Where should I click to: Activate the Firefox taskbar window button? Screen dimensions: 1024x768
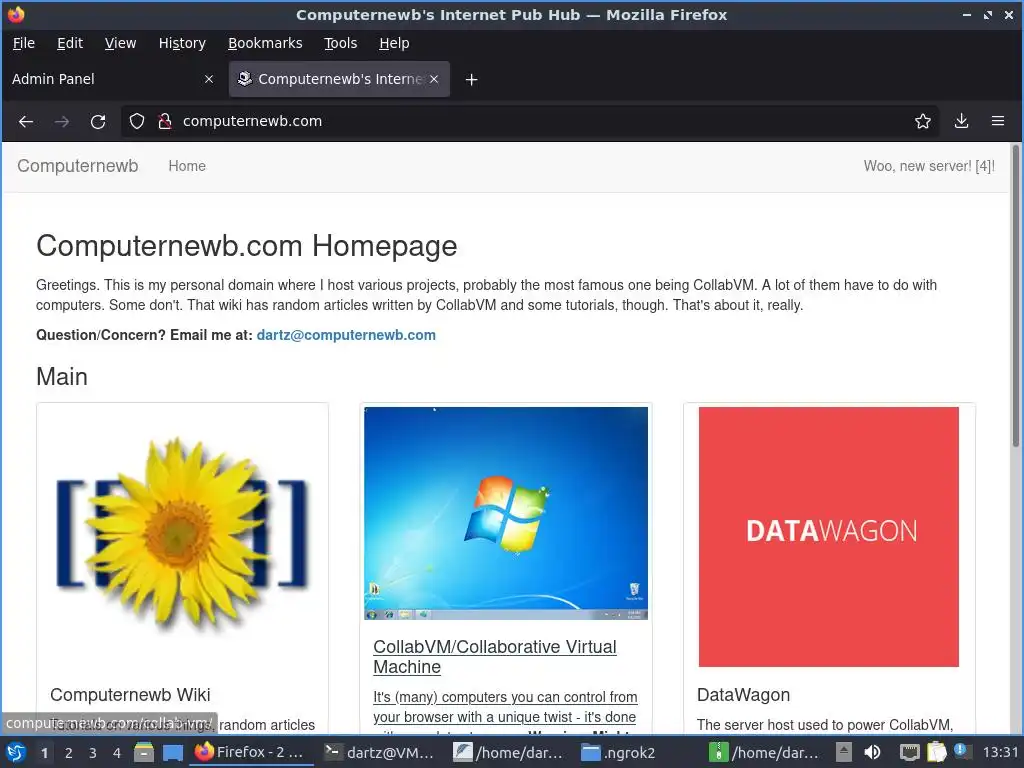point(252,752)
